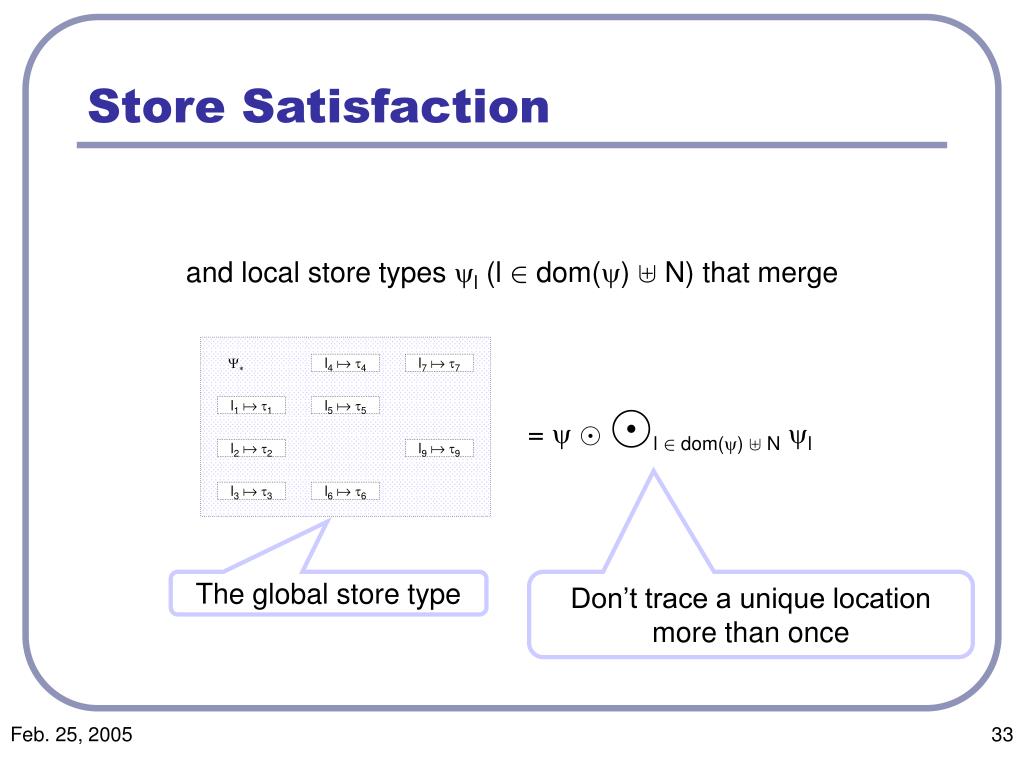The height and width of the screenshot is (768, 1024).
Task: Click the small circled-dot operator after ψ
Action: click(590, 436)
